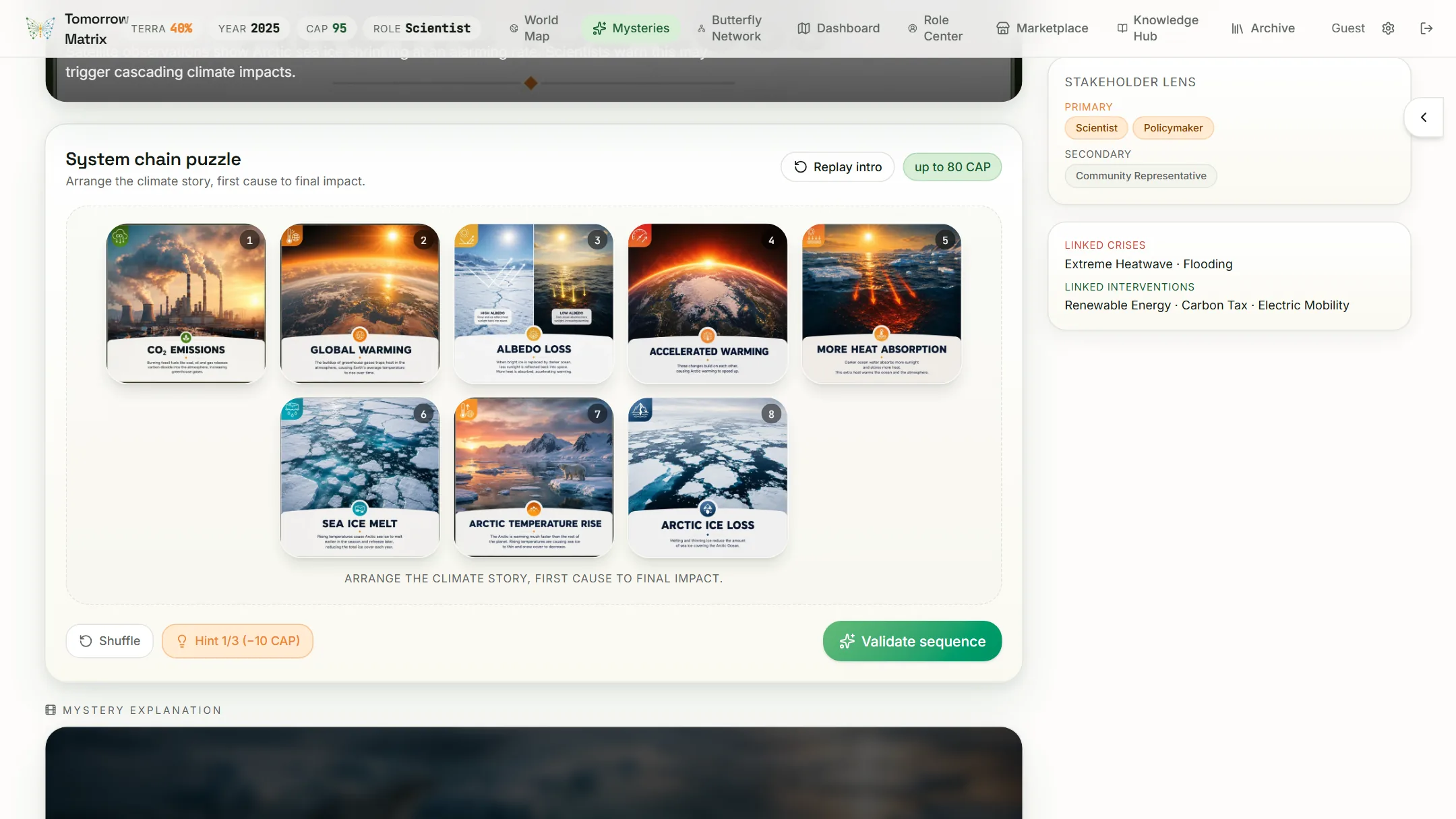The width and height of the screenshot is (1456, 819).
Task: Click the gauge icon on Accelerated Warming card
Action: pyautogui.click(x=640, y=236)
